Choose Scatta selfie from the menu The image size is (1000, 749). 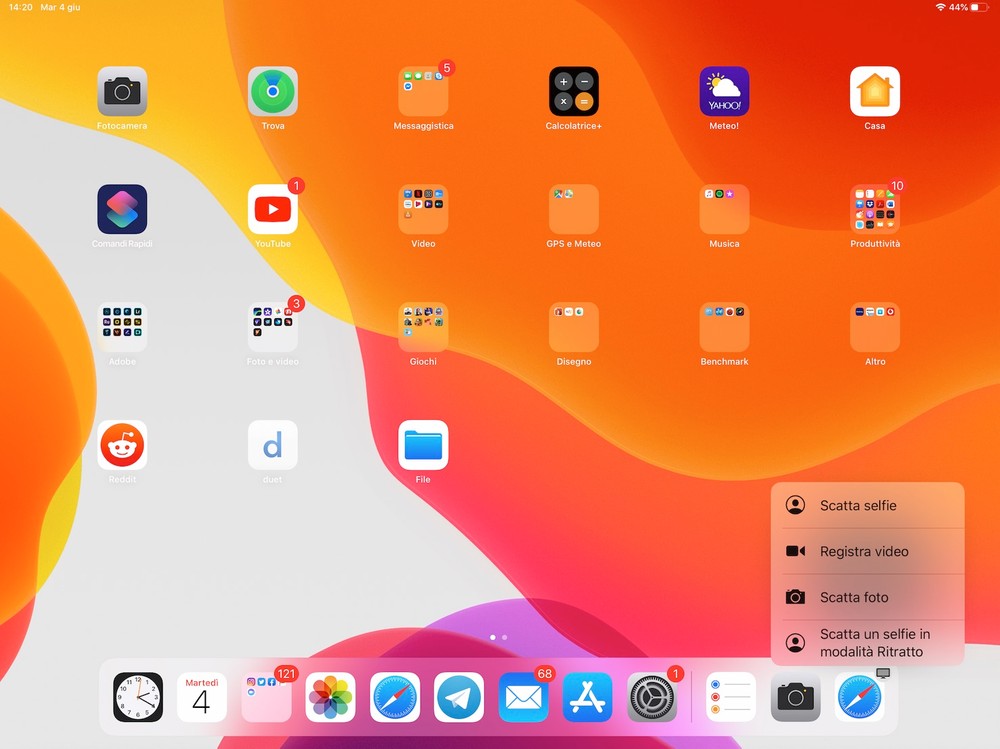(867, 505)
